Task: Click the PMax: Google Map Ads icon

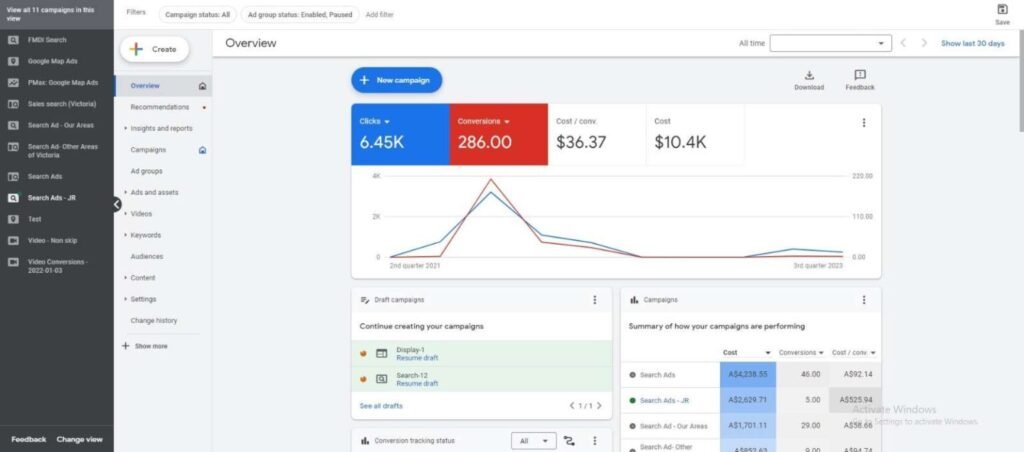Action: click(x=13, y=83)
